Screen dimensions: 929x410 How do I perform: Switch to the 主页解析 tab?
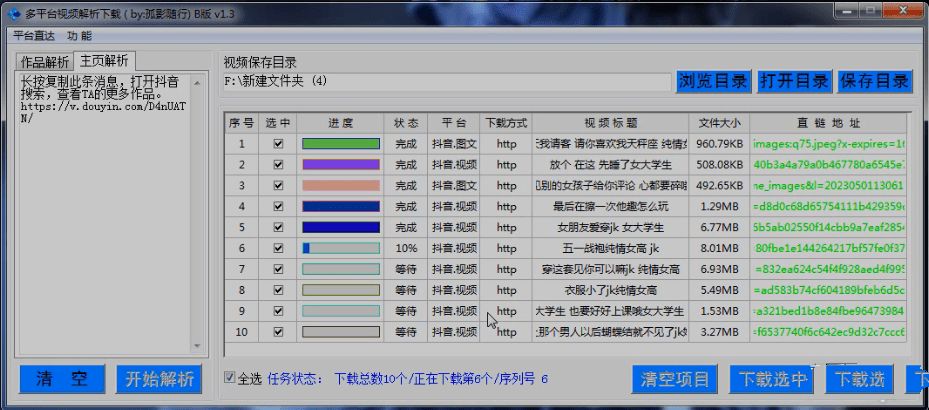click(x=104, y=61)
